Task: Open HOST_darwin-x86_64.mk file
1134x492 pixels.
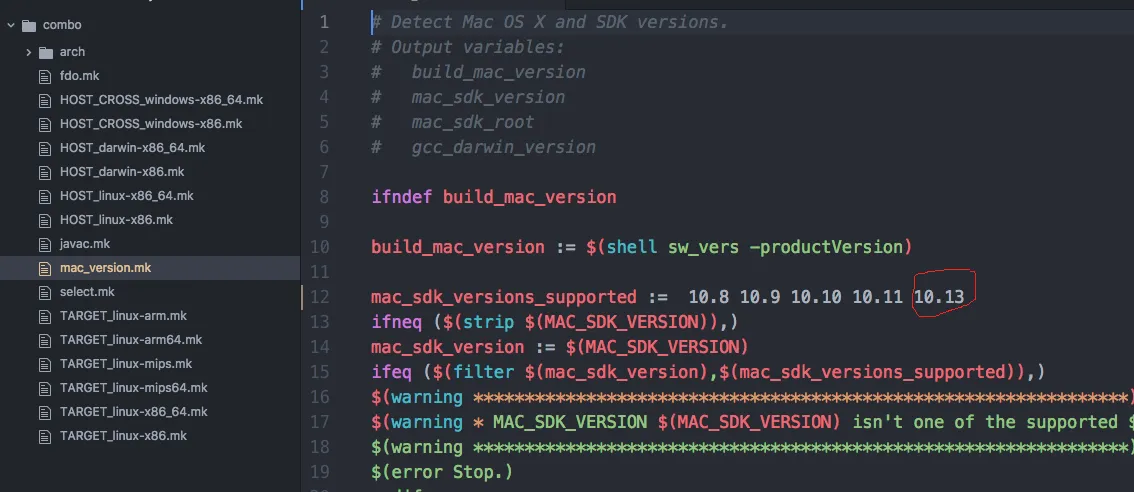Action: (132, 148)
